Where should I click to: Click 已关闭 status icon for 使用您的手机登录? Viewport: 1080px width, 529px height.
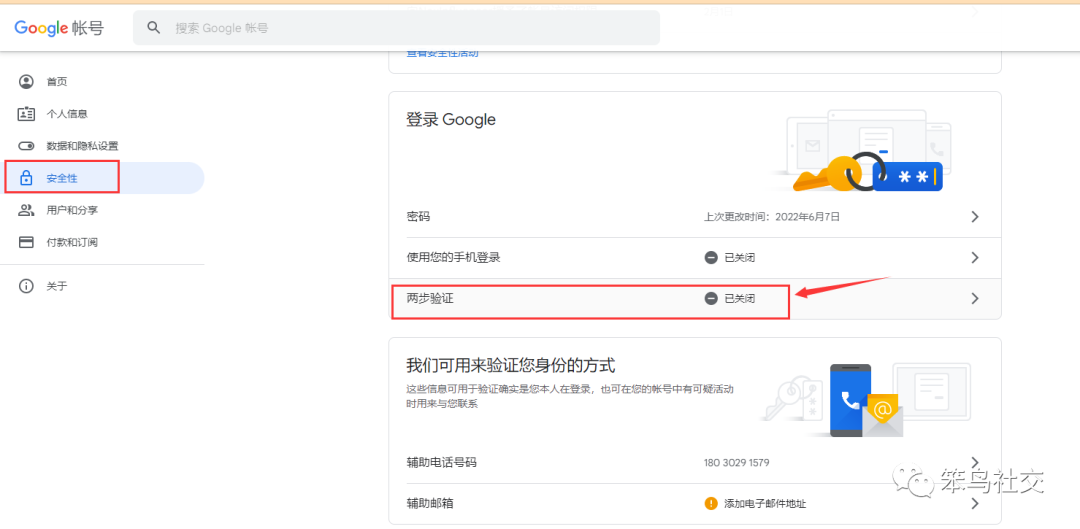(x=711, y=258)
